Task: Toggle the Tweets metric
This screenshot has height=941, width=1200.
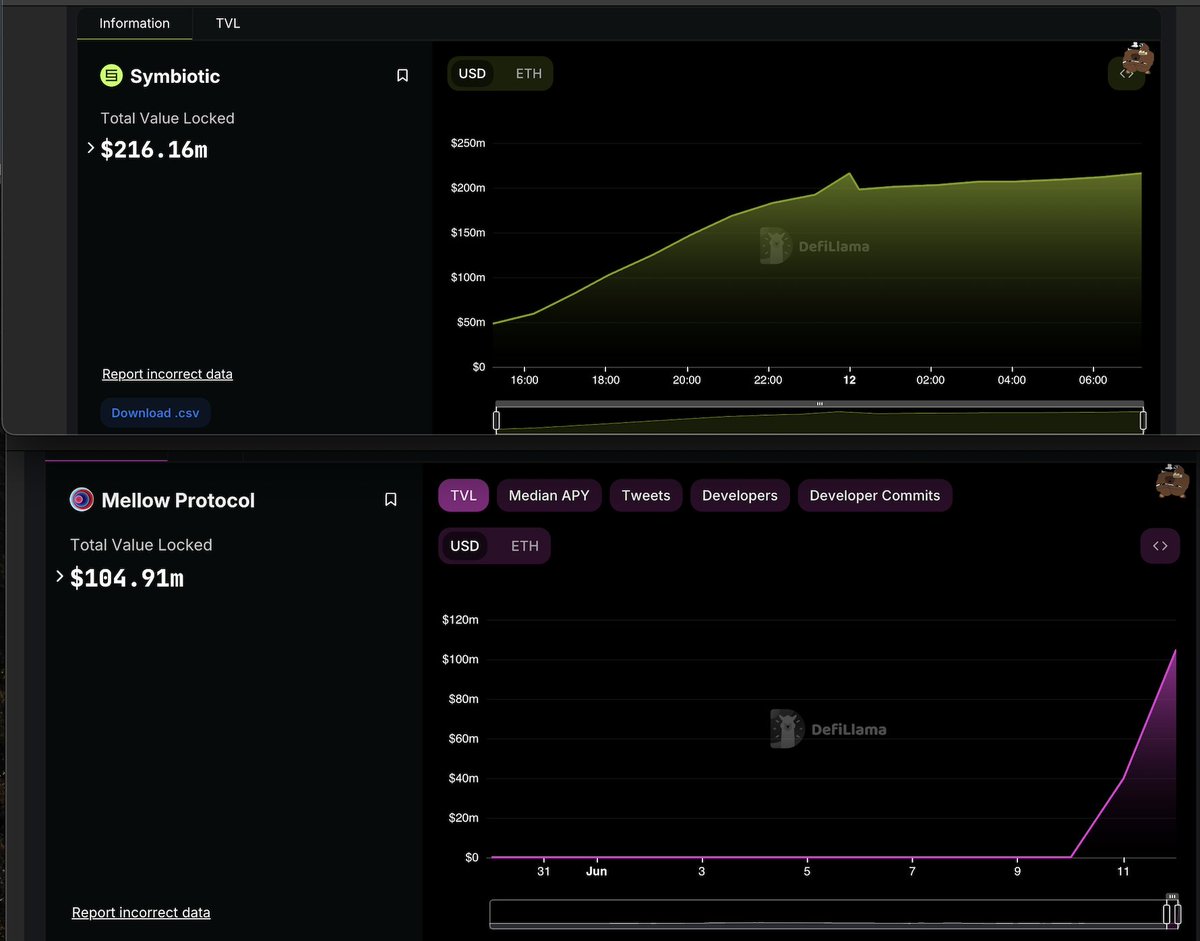Action: tap(646, 495)
